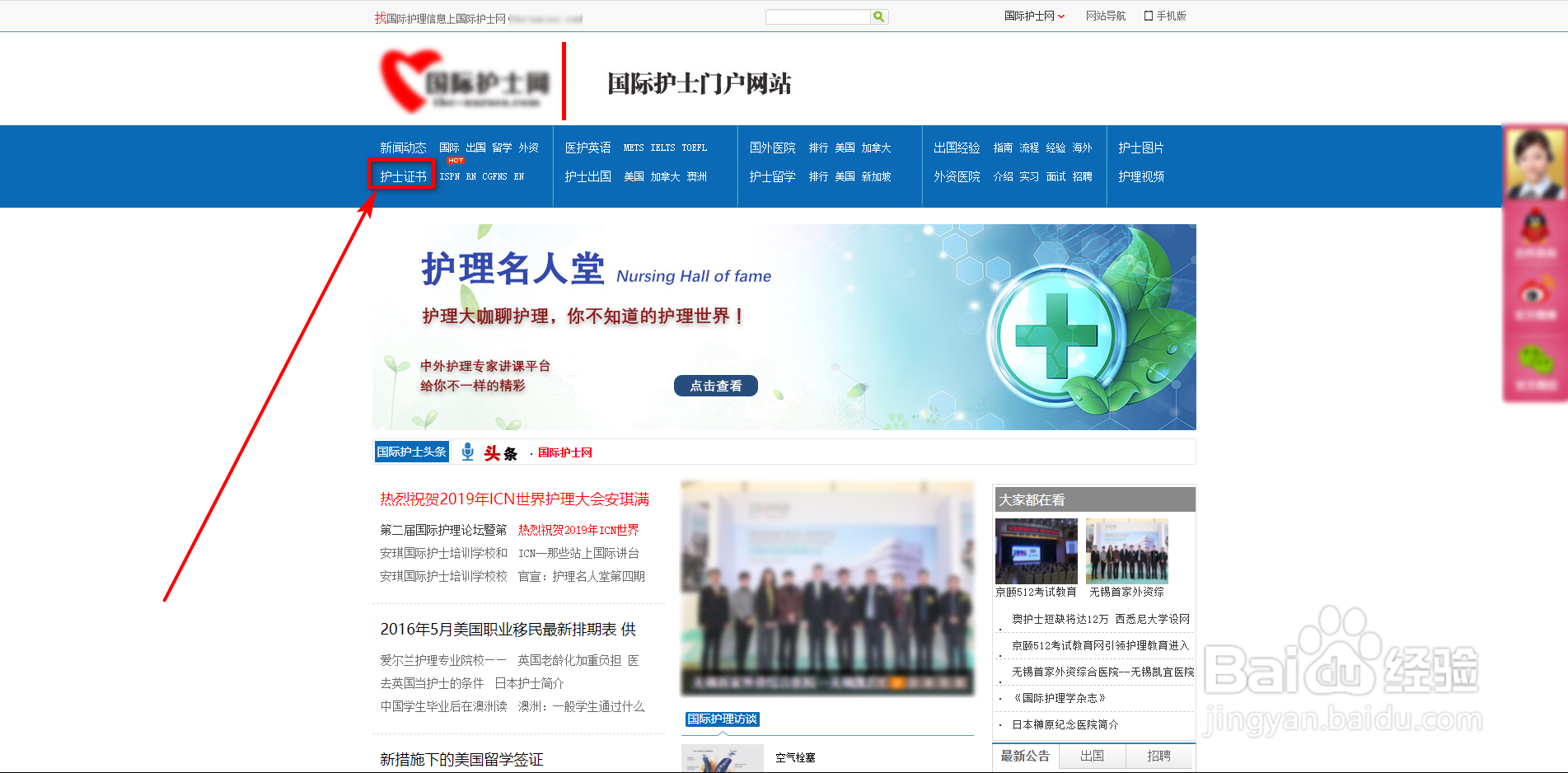Select the ISPN certificate sub-link
Viewport: 1568px width, 773px height.
tap(449, 176)
